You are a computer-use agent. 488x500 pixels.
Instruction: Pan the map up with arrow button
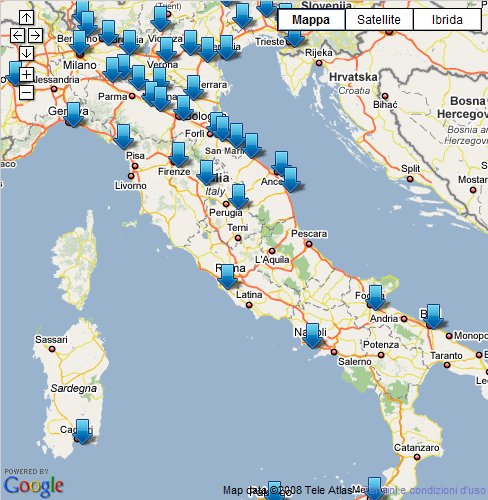pos(26,17)
